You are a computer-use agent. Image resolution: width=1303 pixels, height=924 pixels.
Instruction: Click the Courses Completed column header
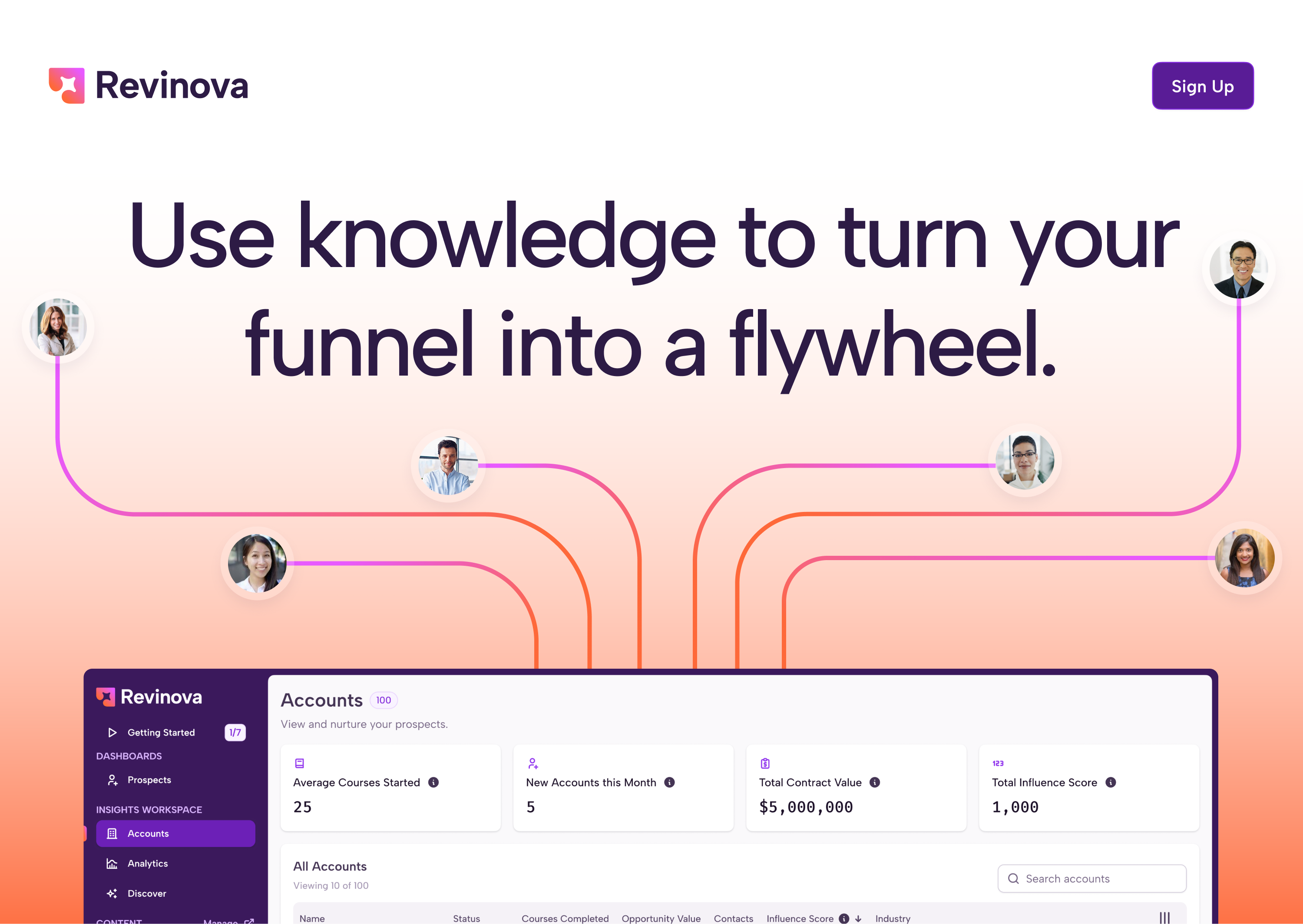(x=565, y=918)
